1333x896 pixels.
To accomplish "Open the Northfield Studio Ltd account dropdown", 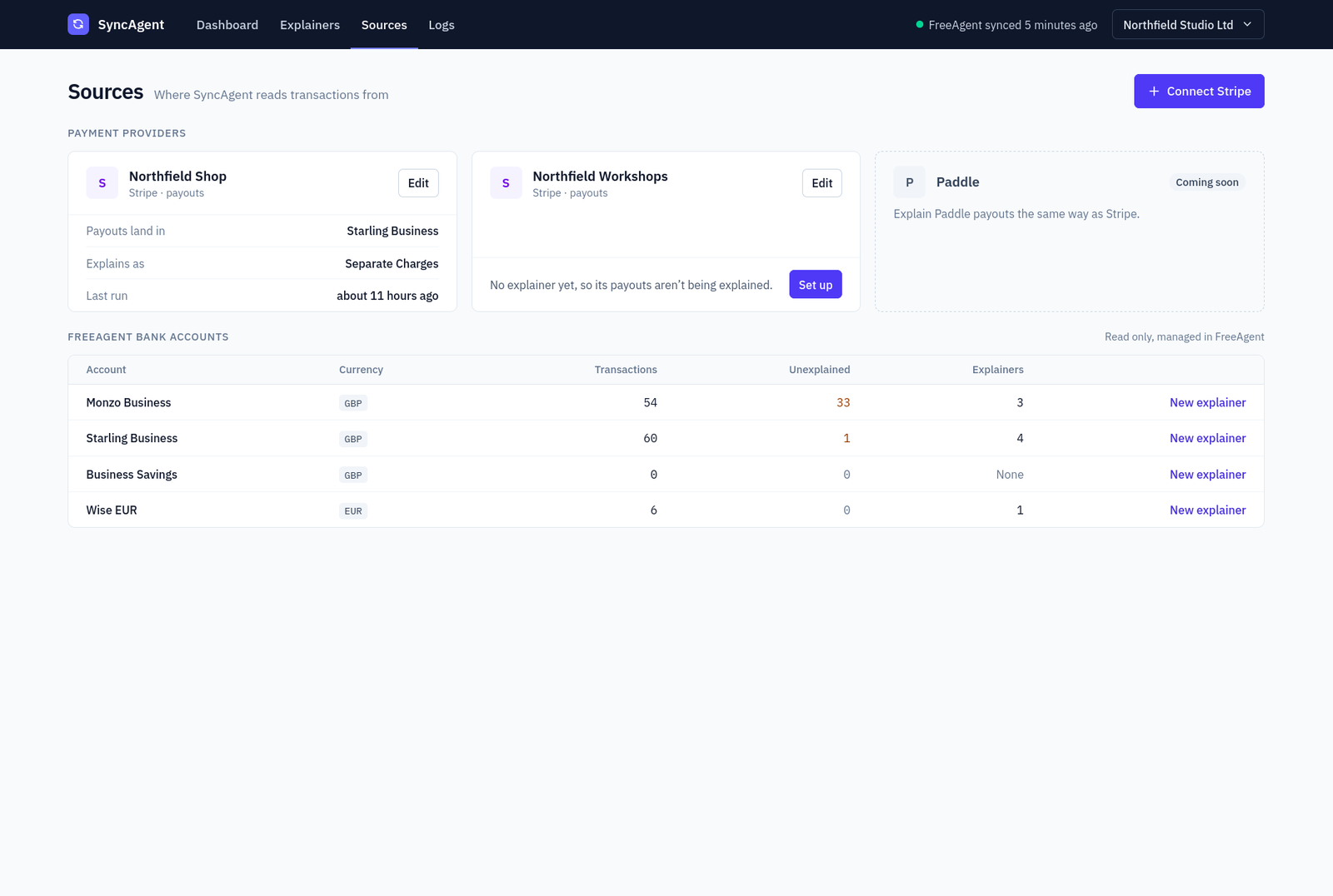I will 1188,24.
